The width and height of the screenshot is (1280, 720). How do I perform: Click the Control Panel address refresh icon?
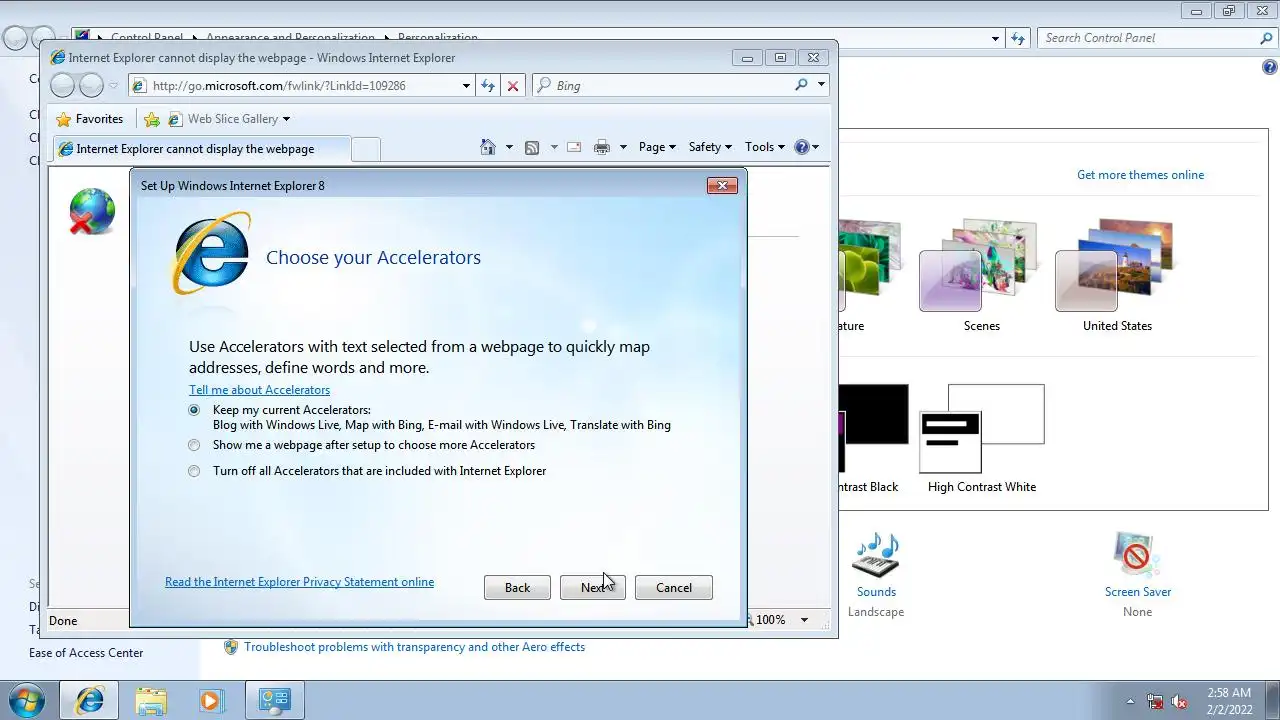(x=1018, y=38)
